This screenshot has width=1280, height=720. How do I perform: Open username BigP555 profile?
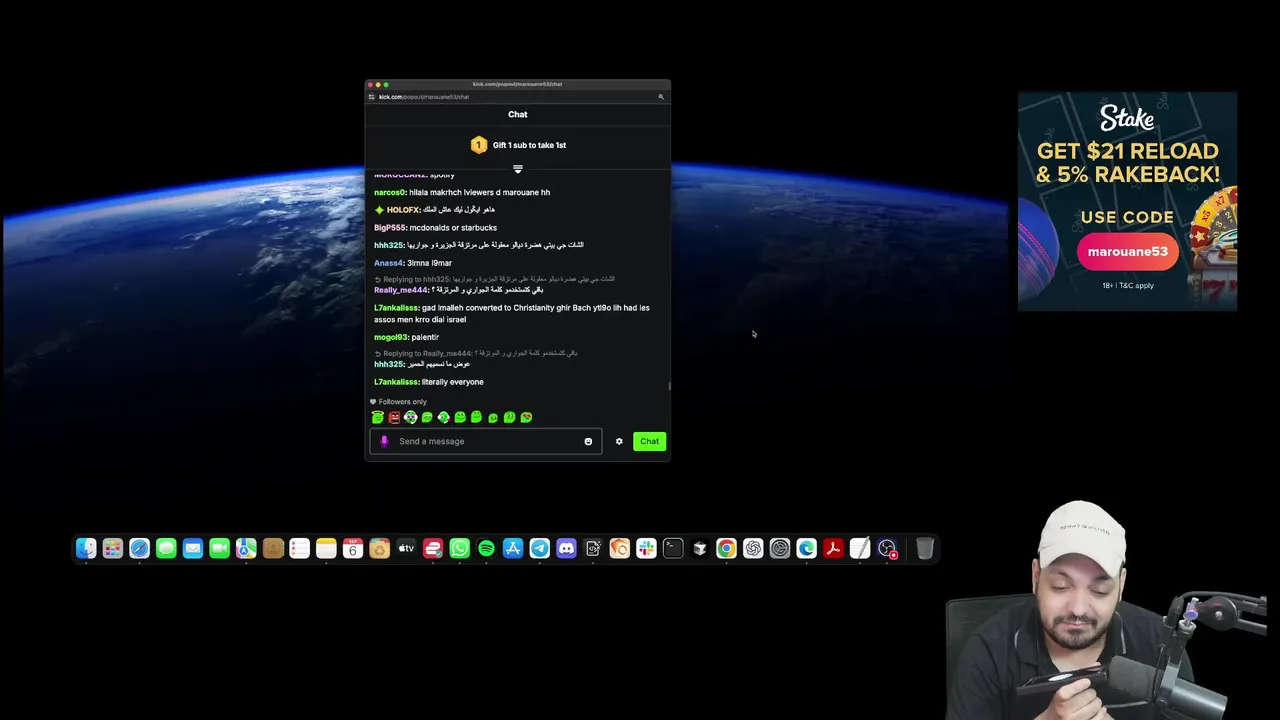(390, 228)
